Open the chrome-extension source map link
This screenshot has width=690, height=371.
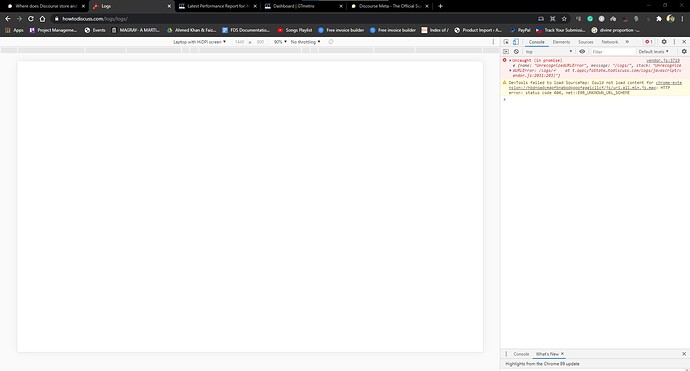point(595,85)
